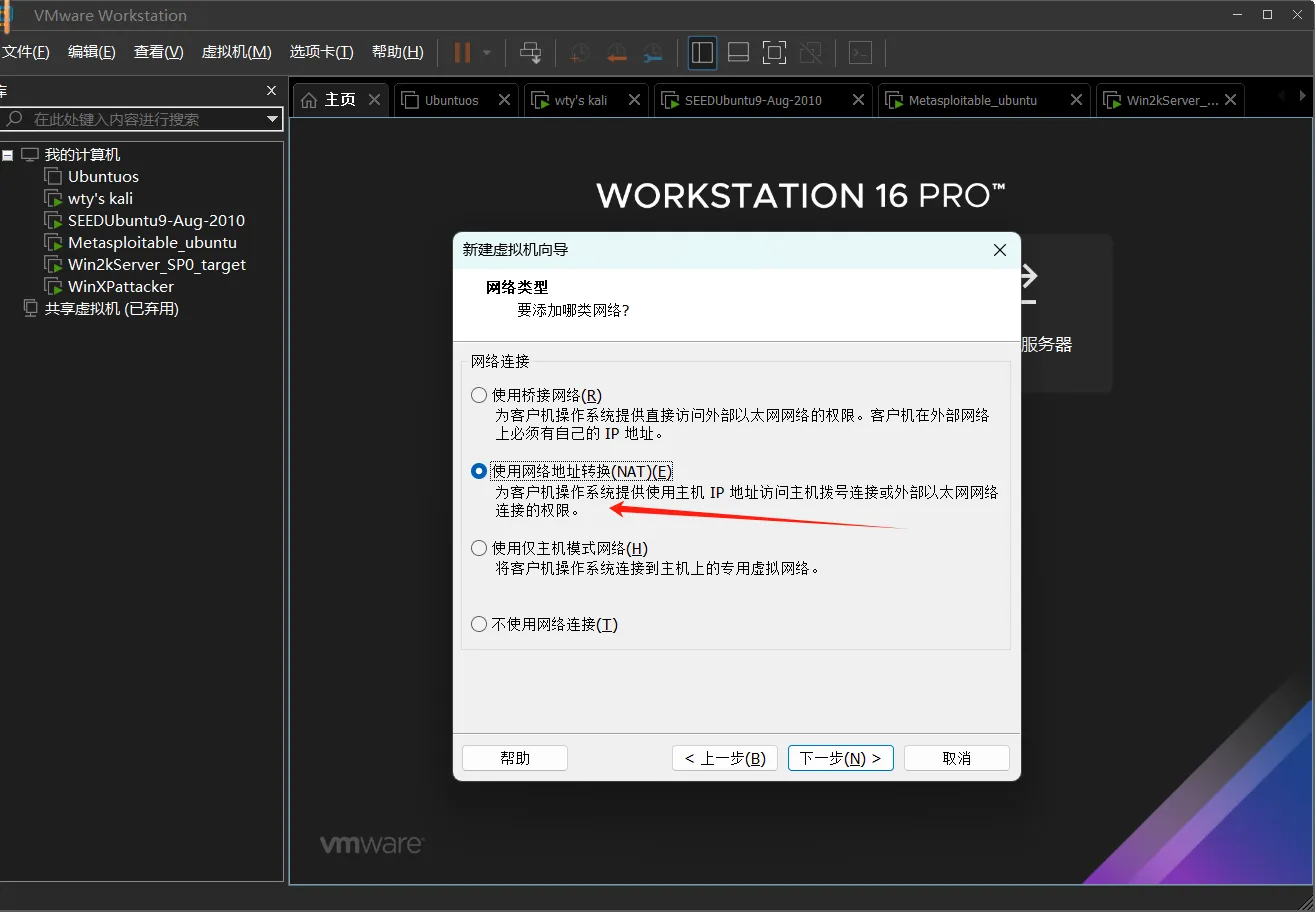Select 我的计算机 in the library tree
This screenshot has width=1315, height=912.
[x=82, y=155]
